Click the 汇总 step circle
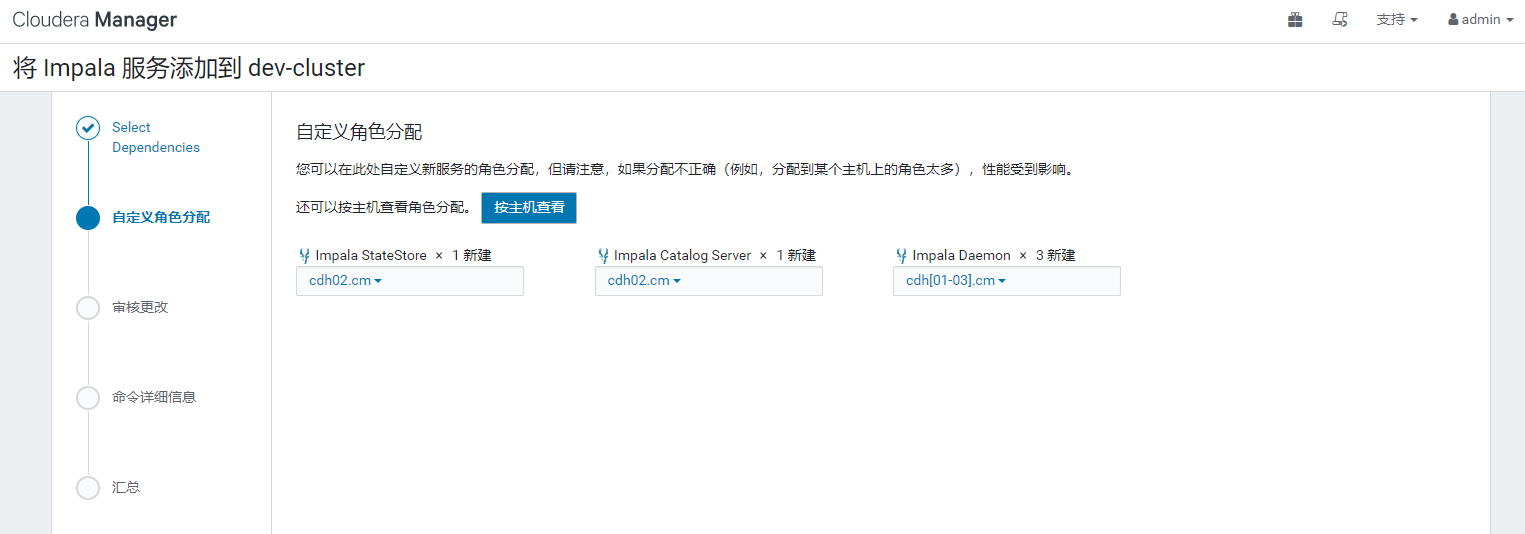This screenshot has height=534, width=1525. [x=88, y=488]
